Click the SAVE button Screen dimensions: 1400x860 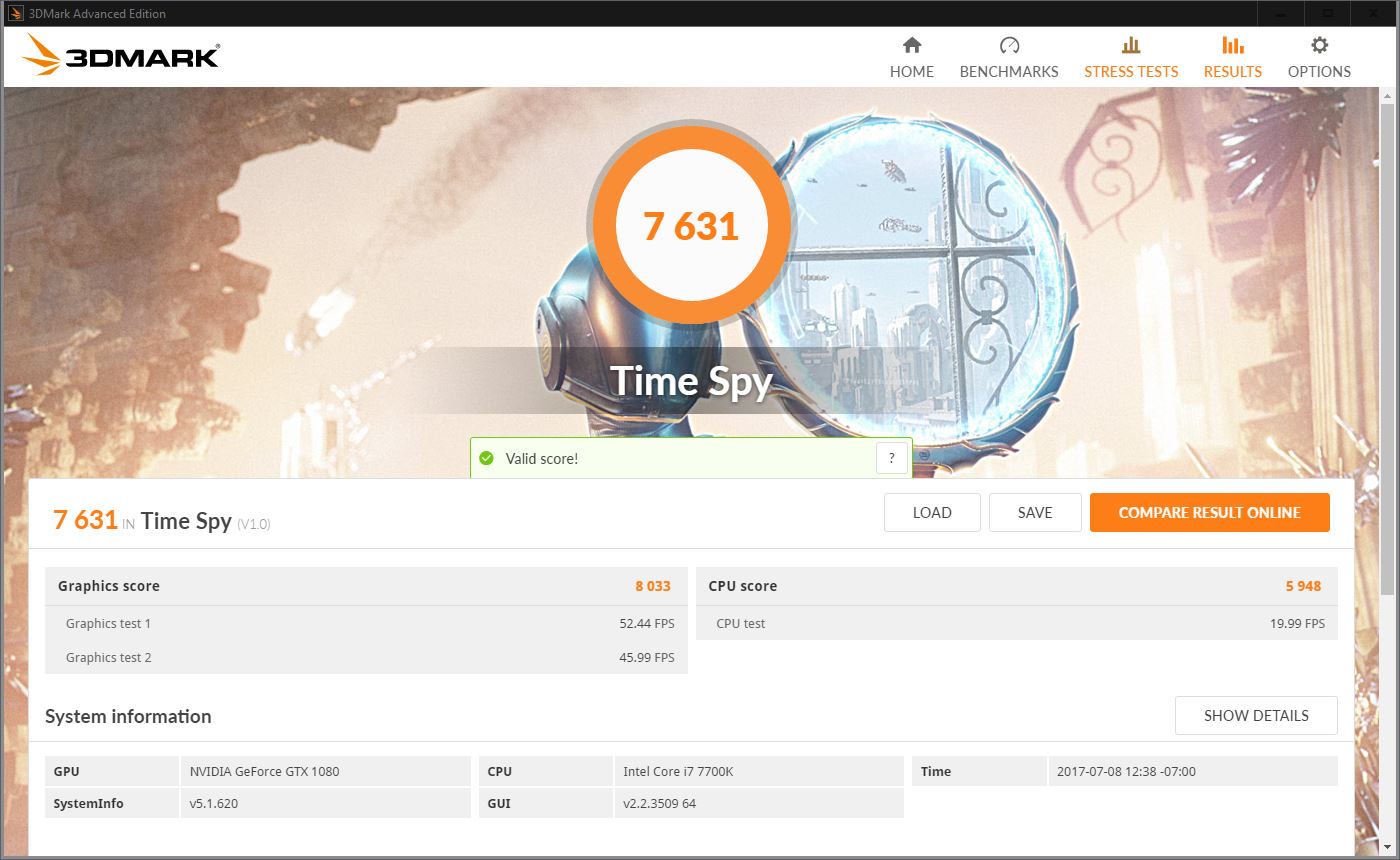click(x=1035, y=512)
